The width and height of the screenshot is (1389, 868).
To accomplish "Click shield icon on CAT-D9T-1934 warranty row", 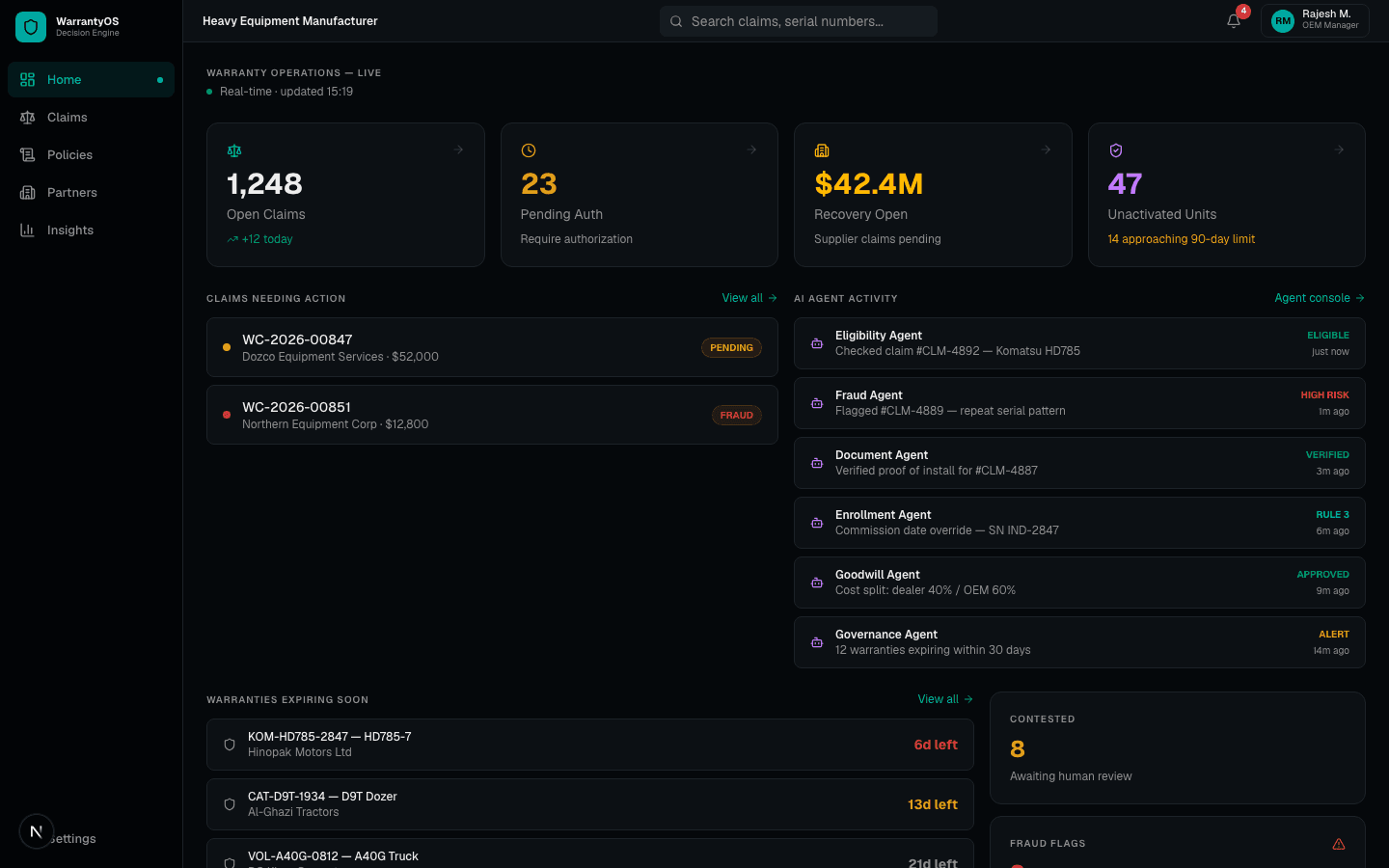I will tap(230, 804).
